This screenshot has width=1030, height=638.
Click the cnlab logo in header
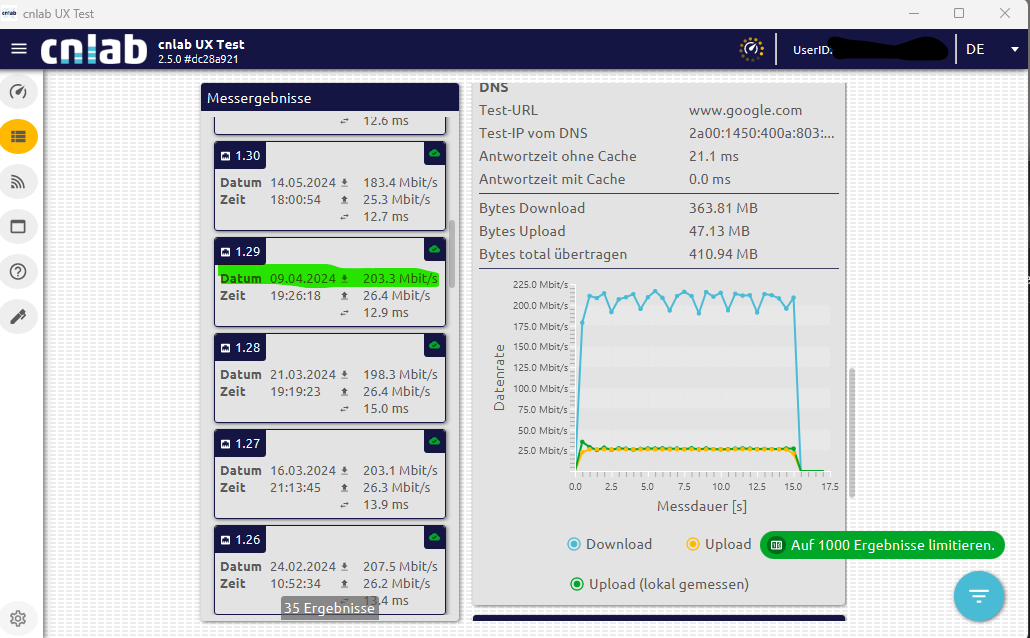click(94, 49)
